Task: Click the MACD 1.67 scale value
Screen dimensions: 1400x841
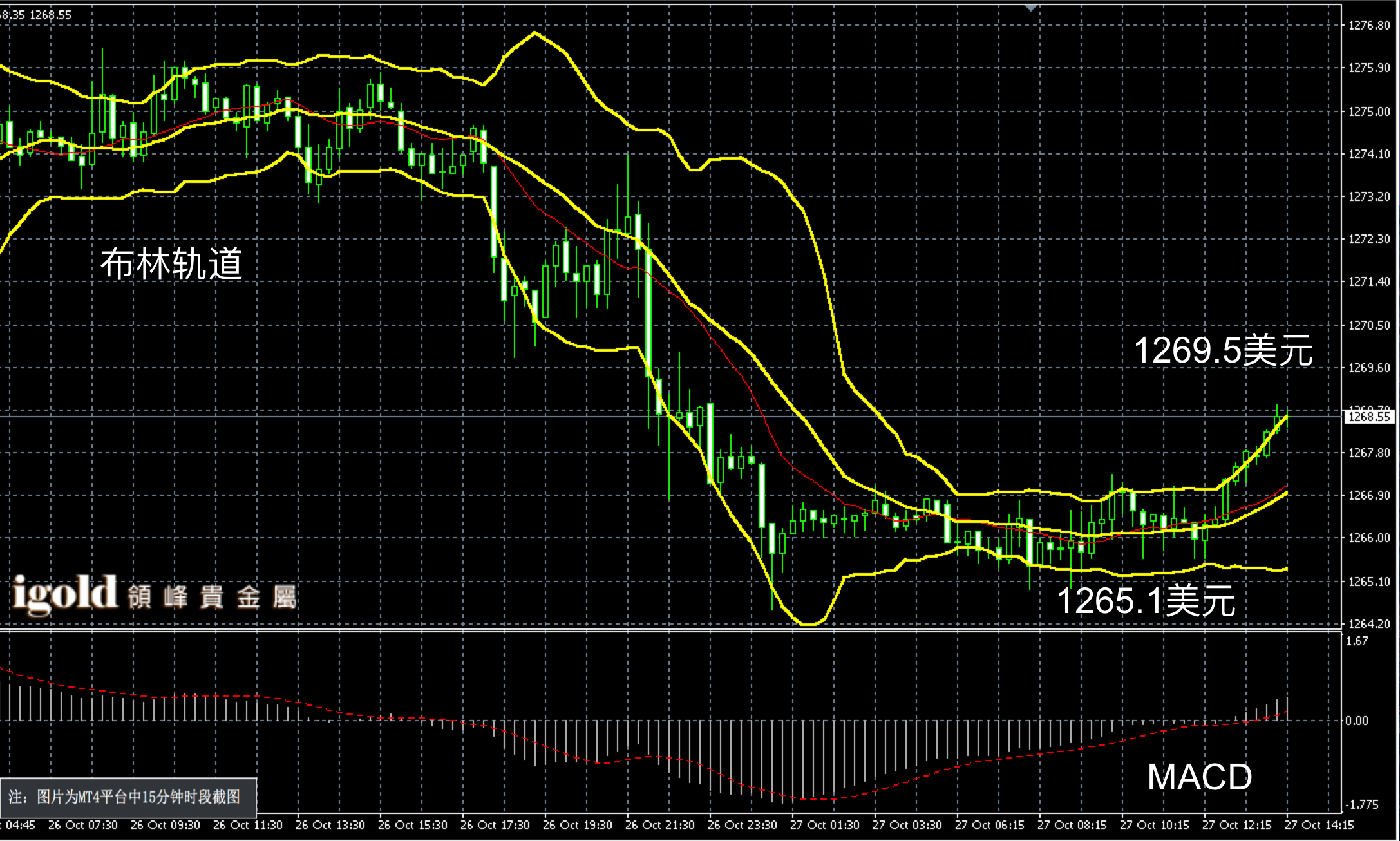Action: click(x=1357, y=641)
